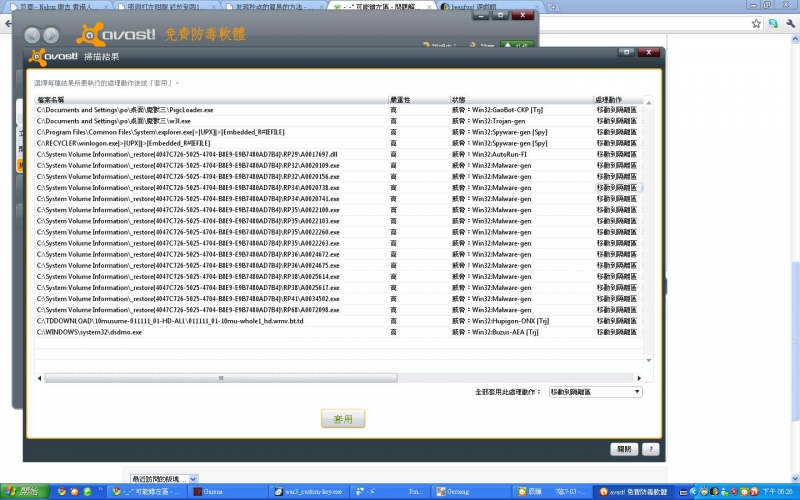The width and height of the screenshot is (800, 500).
Task: Switch to the second Chrome tab
Action: click(165, 7)
